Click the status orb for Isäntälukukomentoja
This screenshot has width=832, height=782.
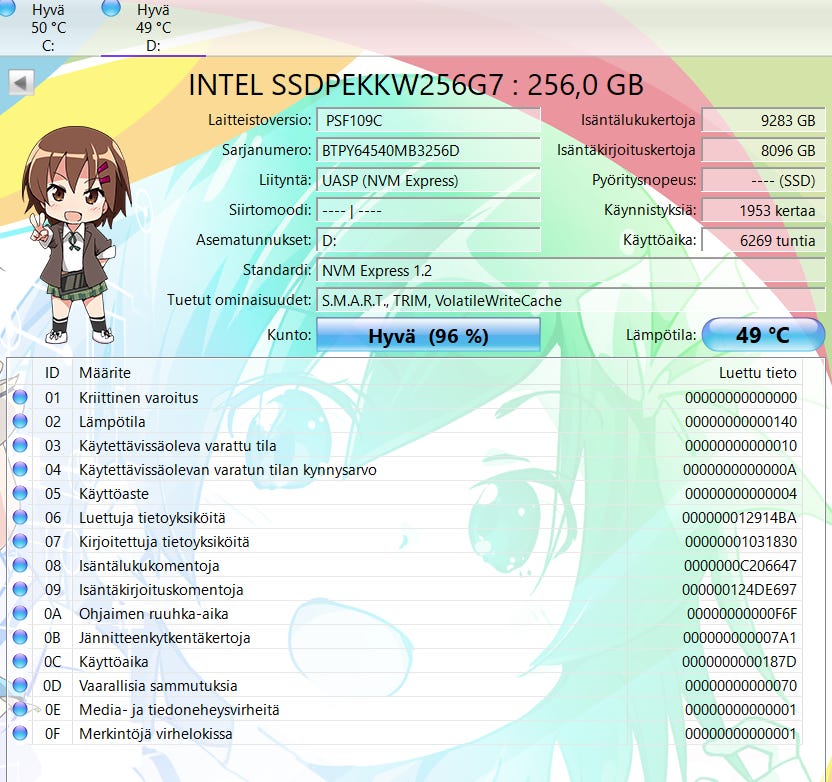coord(20,565)
